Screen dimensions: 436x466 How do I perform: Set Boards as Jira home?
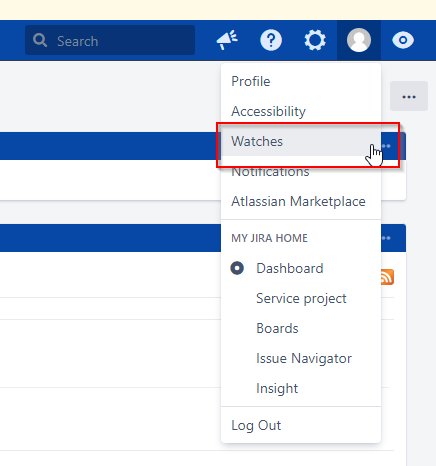tap(301, 328)
